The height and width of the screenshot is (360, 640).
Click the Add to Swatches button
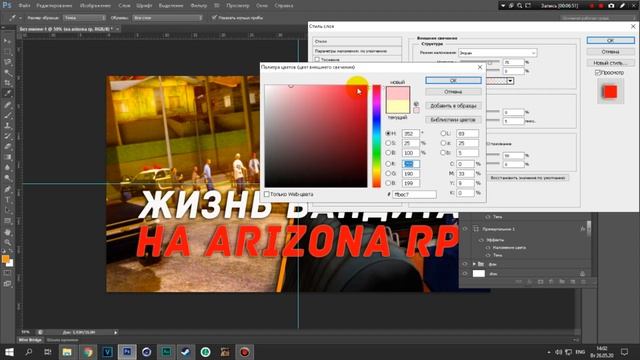click(x=453, y=106)
